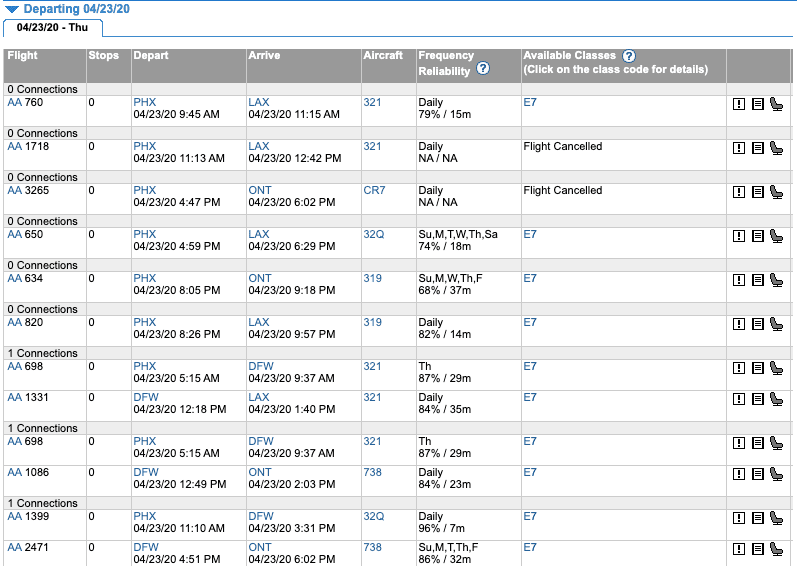This screenshot has width=797, height=566.
Task: Open seat map icon for AA 2471
Action: (776, 549)
